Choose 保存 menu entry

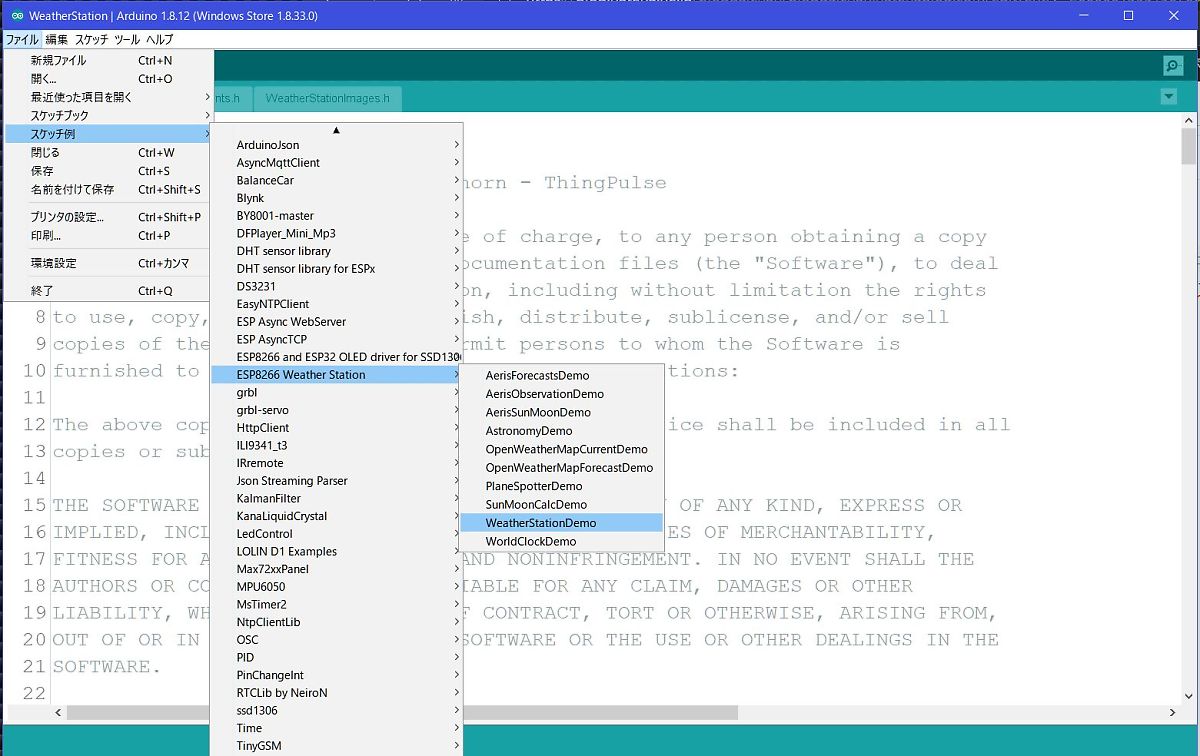[108, 171]
